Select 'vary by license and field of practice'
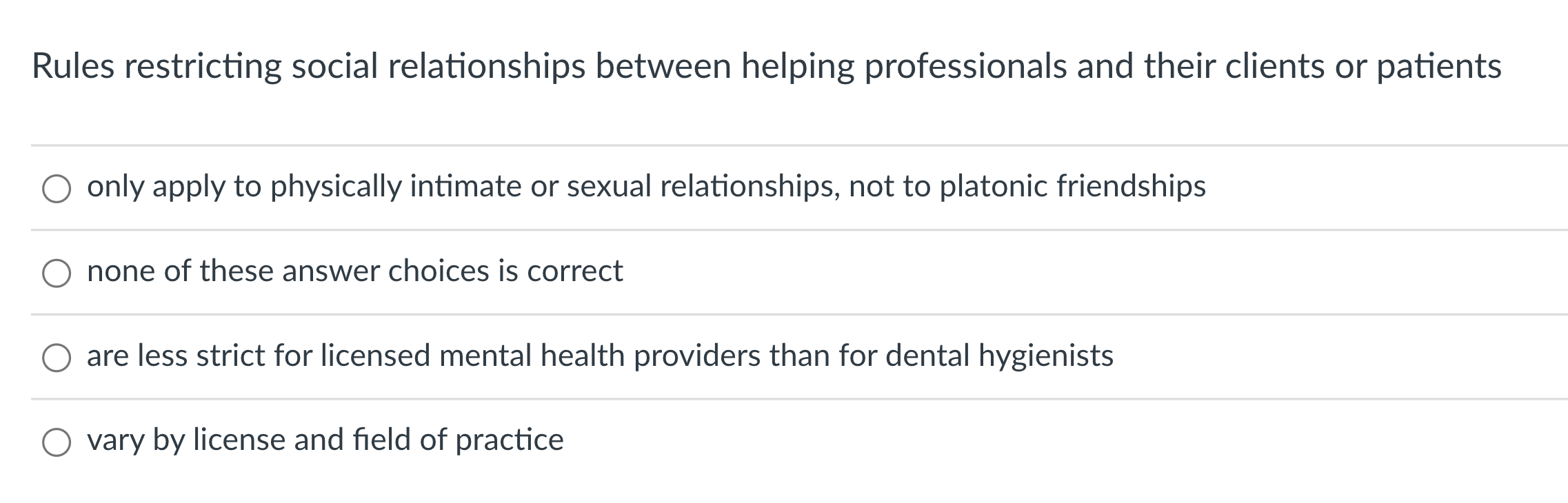 click(58, 441)
